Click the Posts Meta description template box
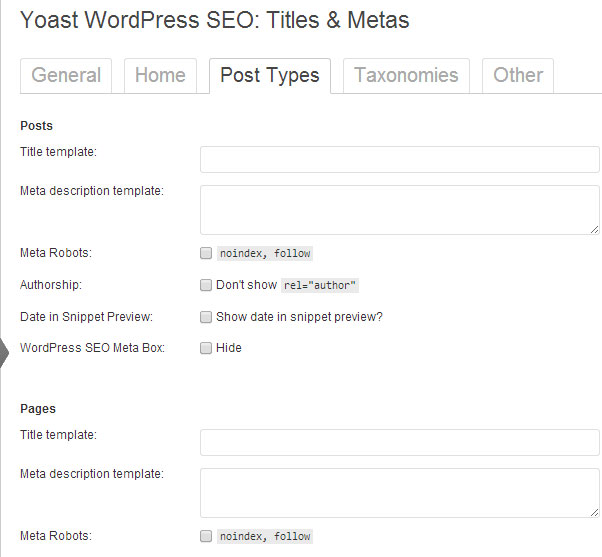The image size is (602, 557). [x=400, y=210]
